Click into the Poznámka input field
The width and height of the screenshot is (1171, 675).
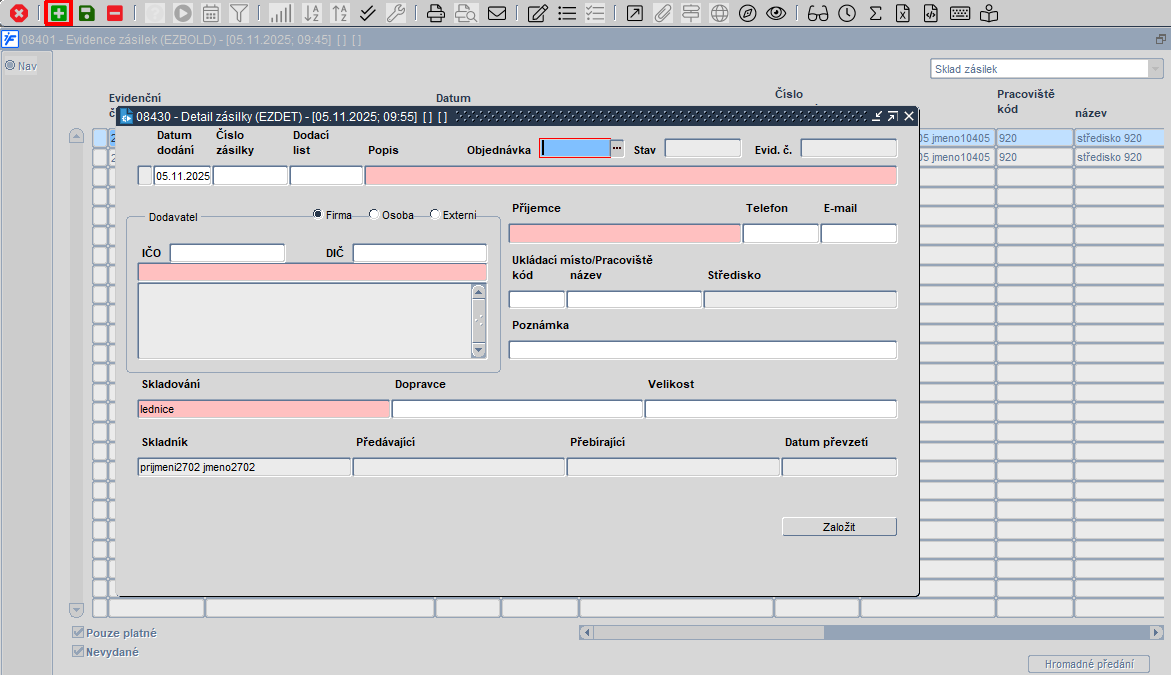(x=702, y=350)
